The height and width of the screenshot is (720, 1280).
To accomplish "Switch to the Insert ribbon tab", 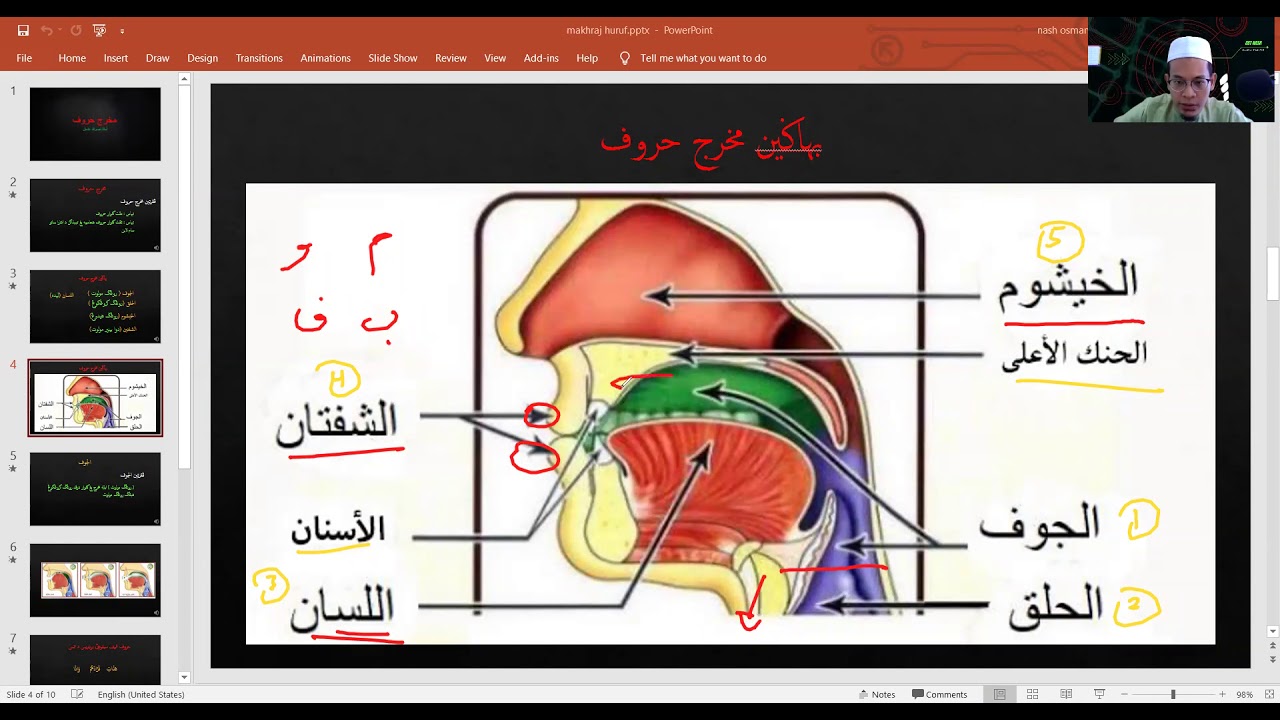I will pos(116,58).
